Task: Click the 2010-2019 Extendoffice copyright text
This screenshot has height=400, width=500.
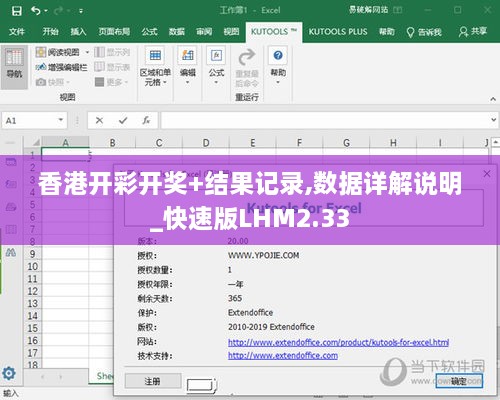Action: click(x=271, y=327)
